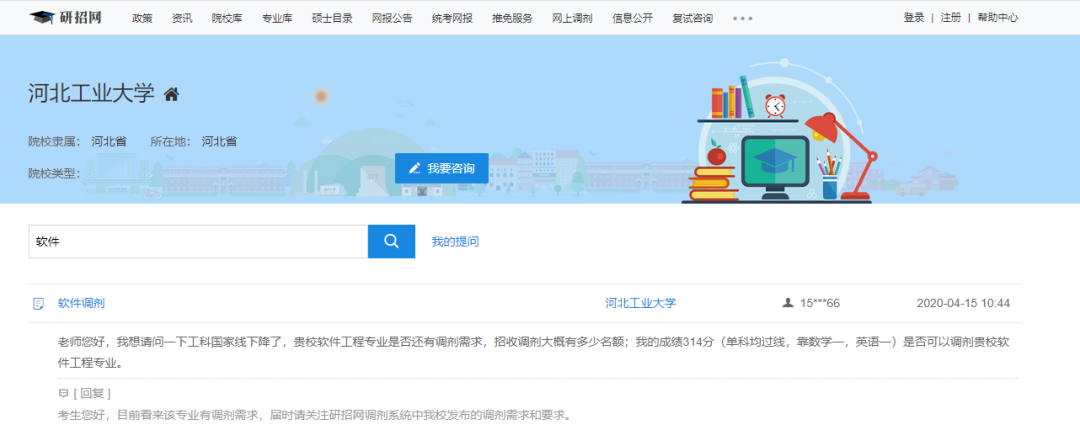Open 网报公告 in the navigation bar

[x=392, y=18]
